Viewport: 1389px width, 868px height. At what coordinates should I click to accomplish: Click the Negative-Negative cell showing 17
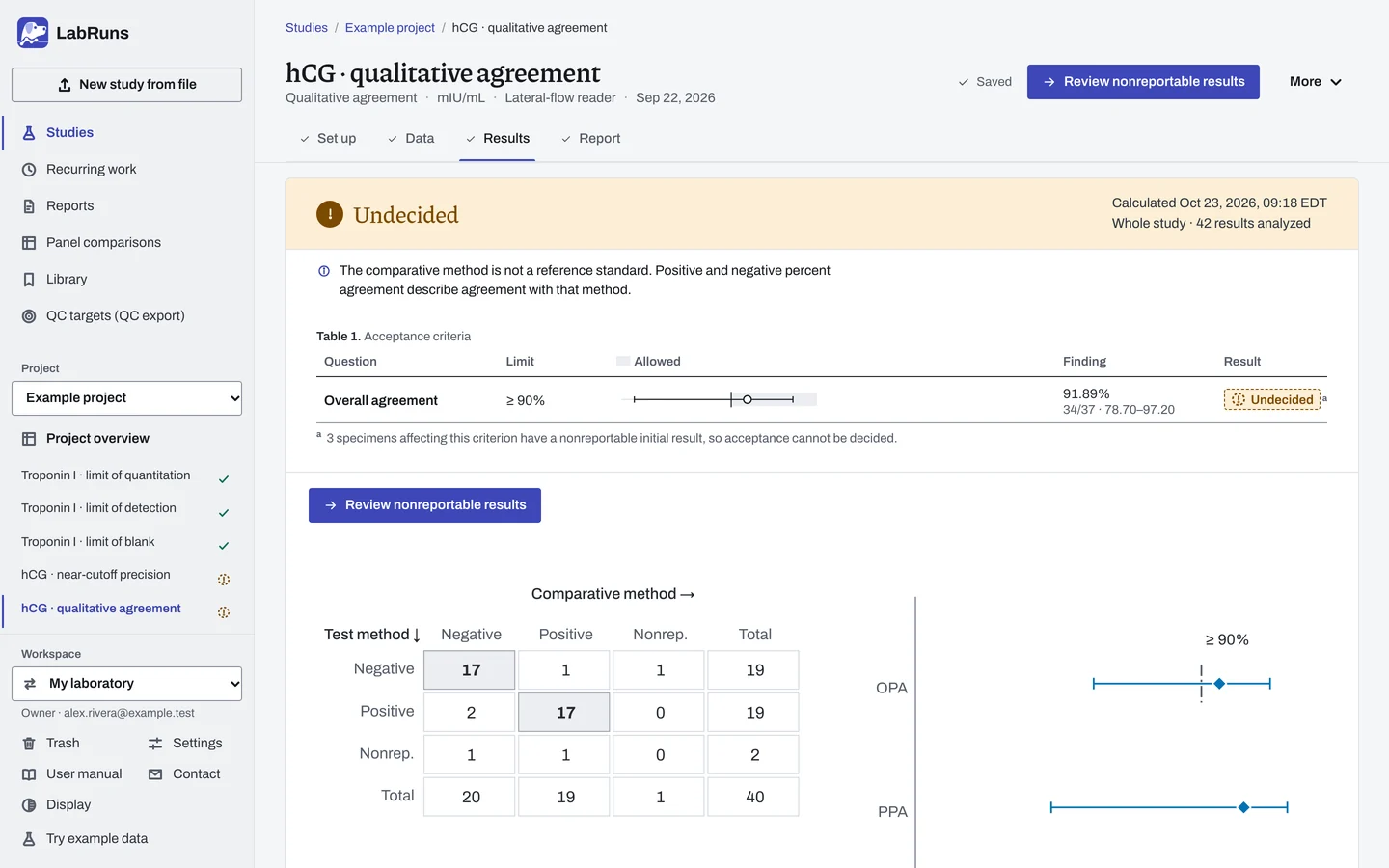point(470,670)
